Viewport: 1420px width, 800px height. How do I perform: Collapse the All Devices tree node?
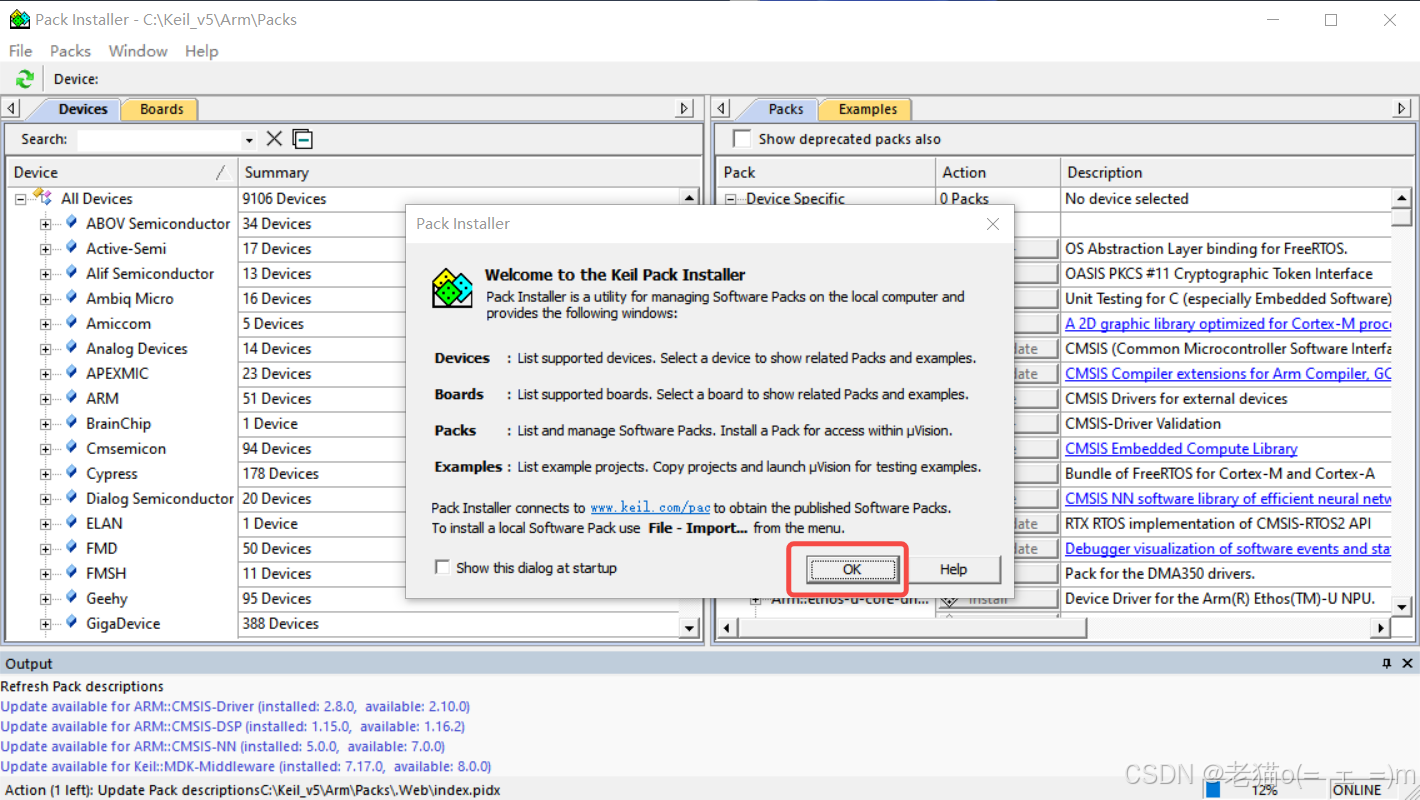(x=20, y=199)
